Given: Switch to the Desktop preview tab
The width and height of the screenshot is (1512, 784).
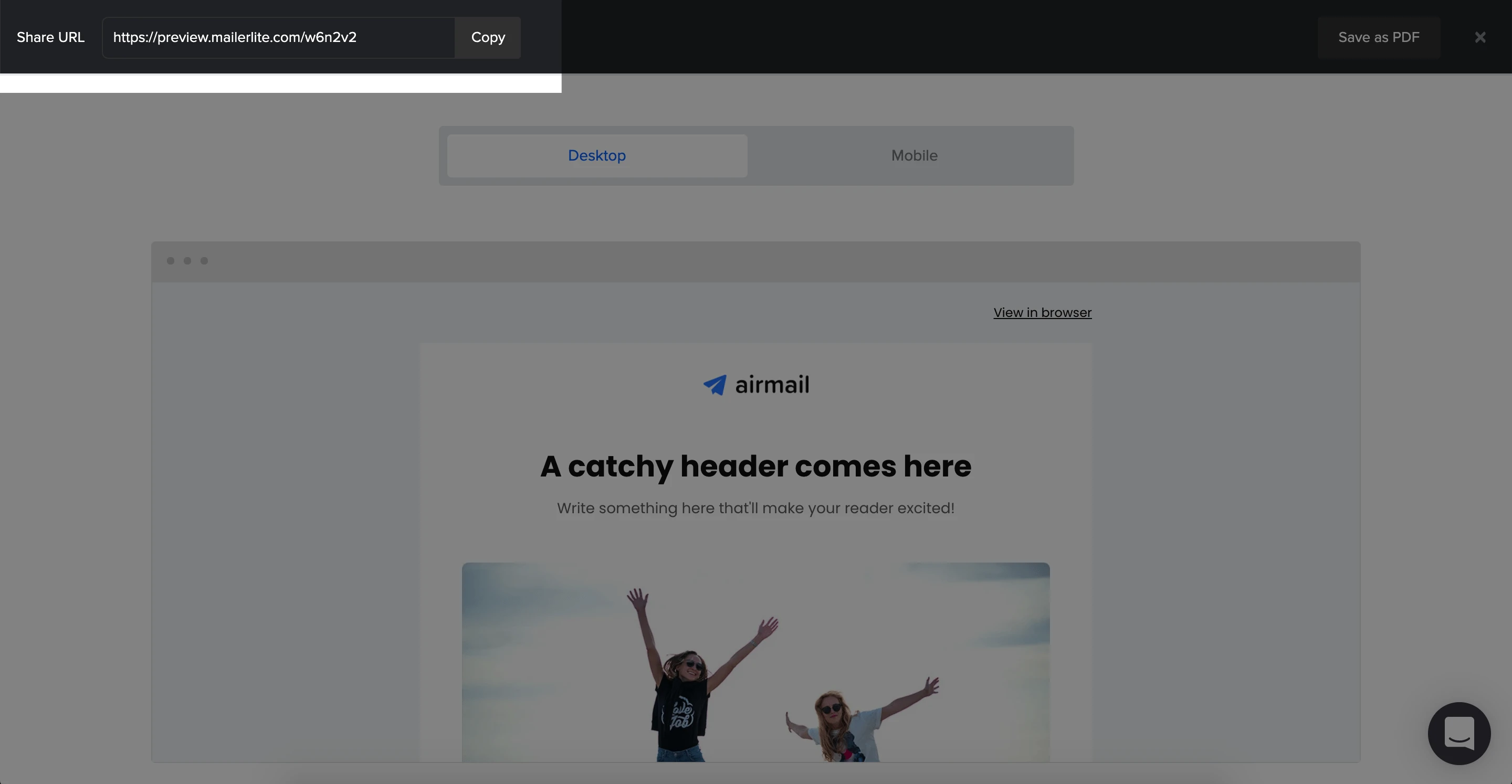Looking at the screenshot, I should [597, 155].
